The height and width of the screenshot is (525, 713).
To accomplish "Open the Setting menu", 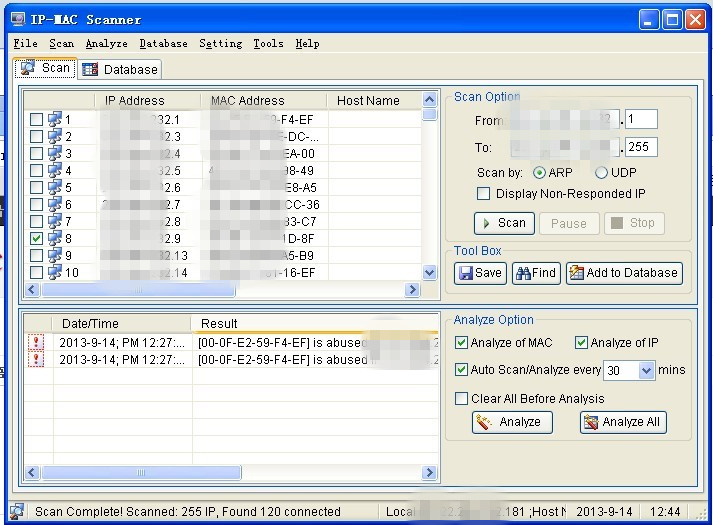I will [x=221, y=44].
